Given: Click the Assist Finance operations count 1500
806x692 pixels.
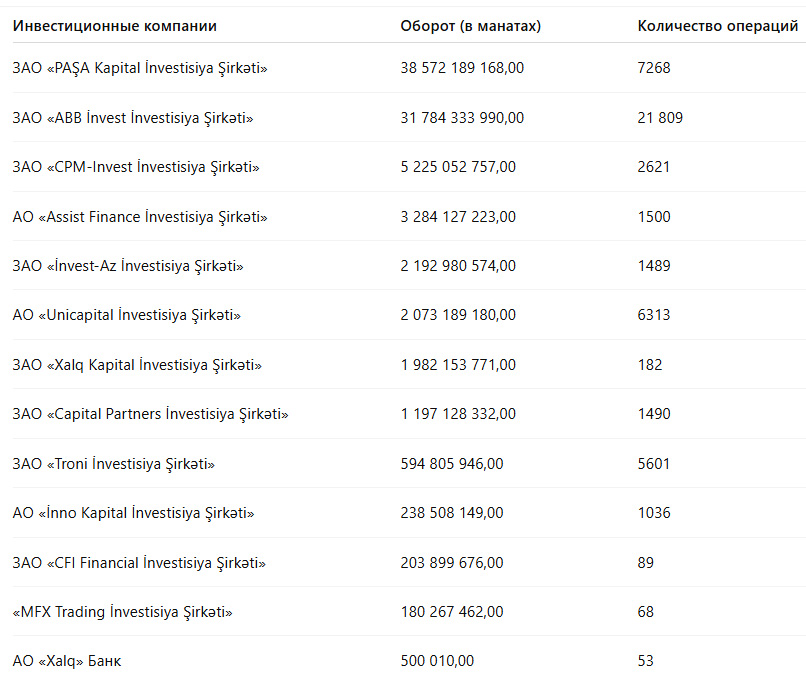Looking at the screenshot, I should (x=654, y=217).
